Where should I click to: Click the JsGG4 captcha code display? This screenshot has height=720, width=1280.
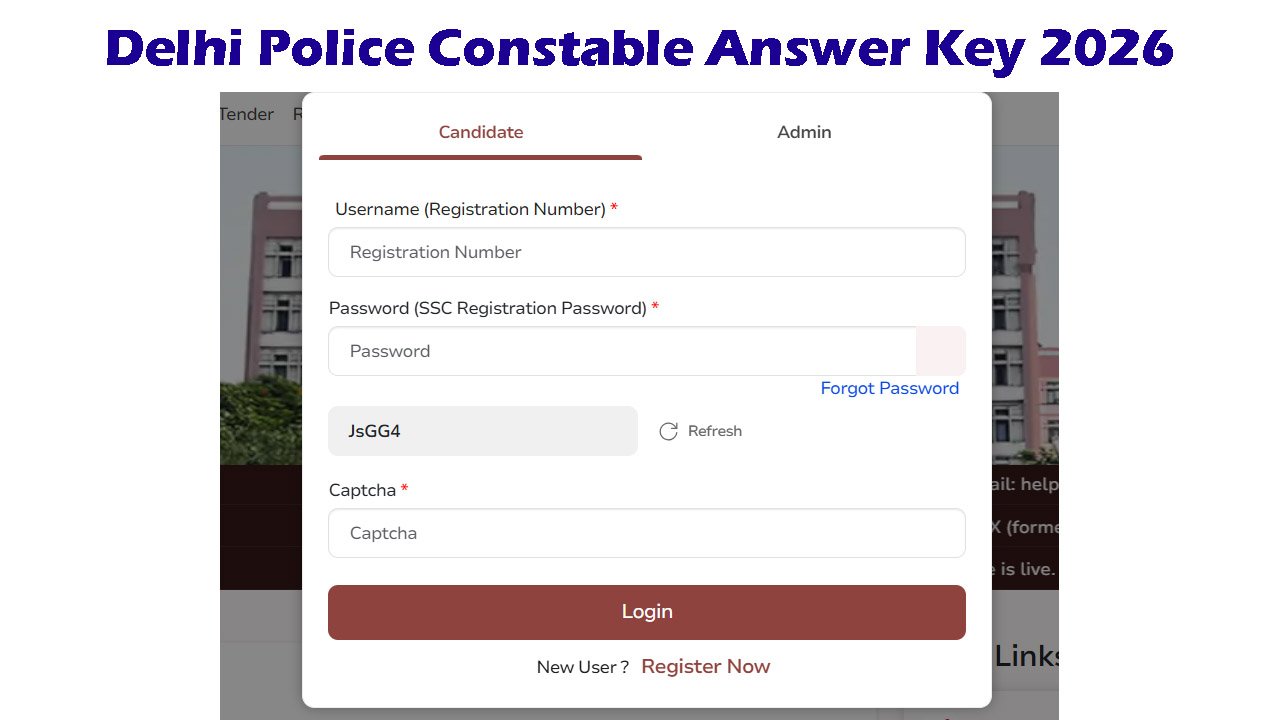[x=483, y=431]
